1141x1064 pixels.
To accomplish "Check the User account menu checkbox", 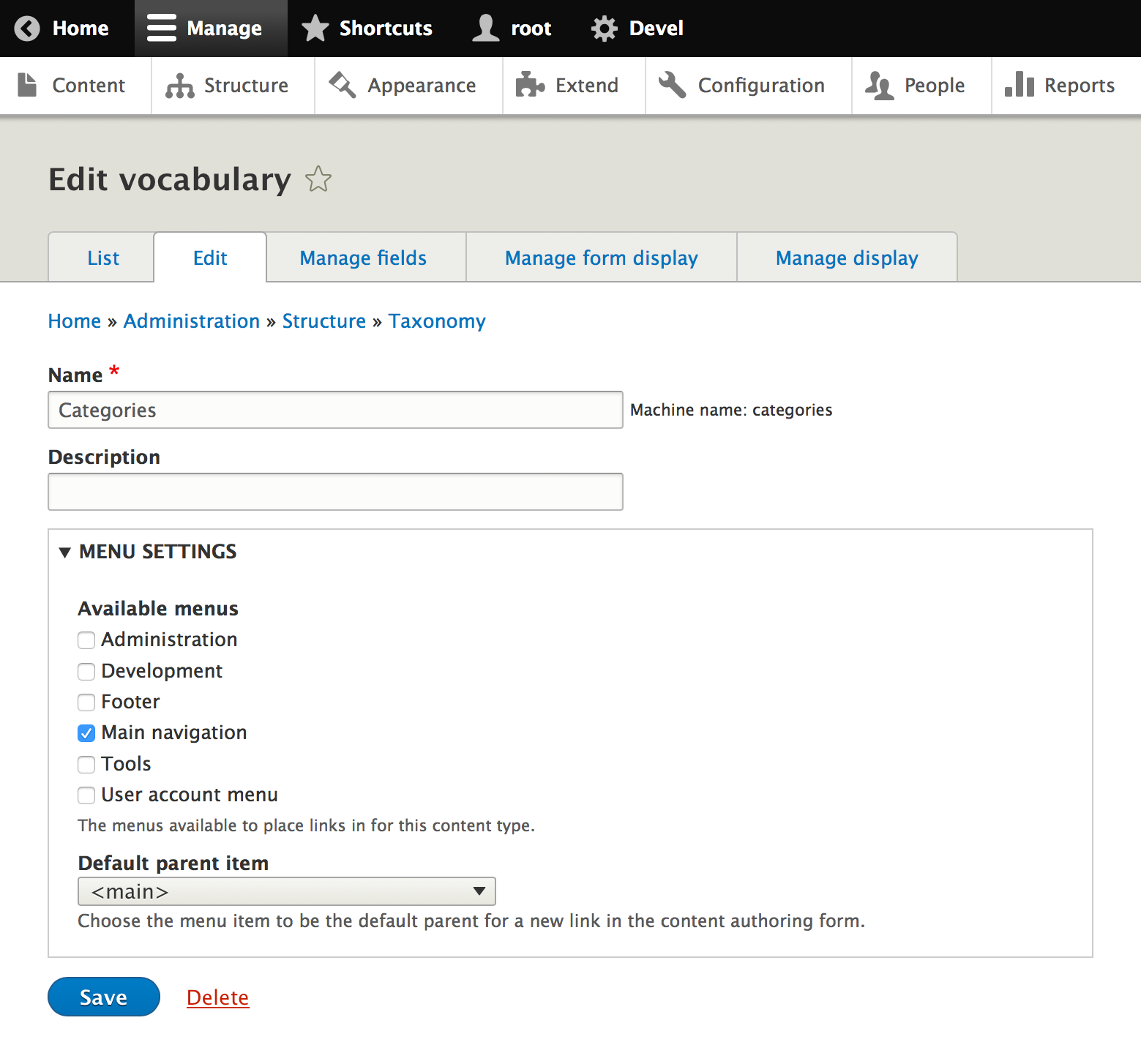I will click(x=86, y=795).
